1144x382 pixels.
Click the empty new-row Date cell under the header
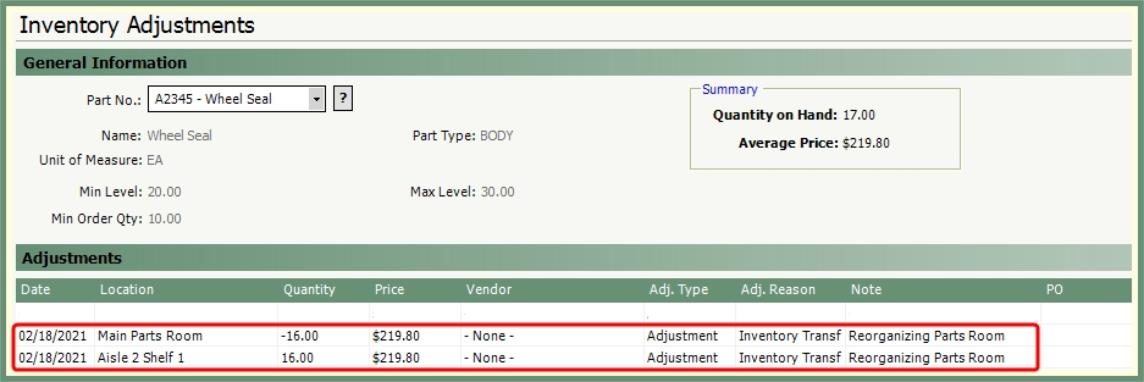click(x=55, y=313)
